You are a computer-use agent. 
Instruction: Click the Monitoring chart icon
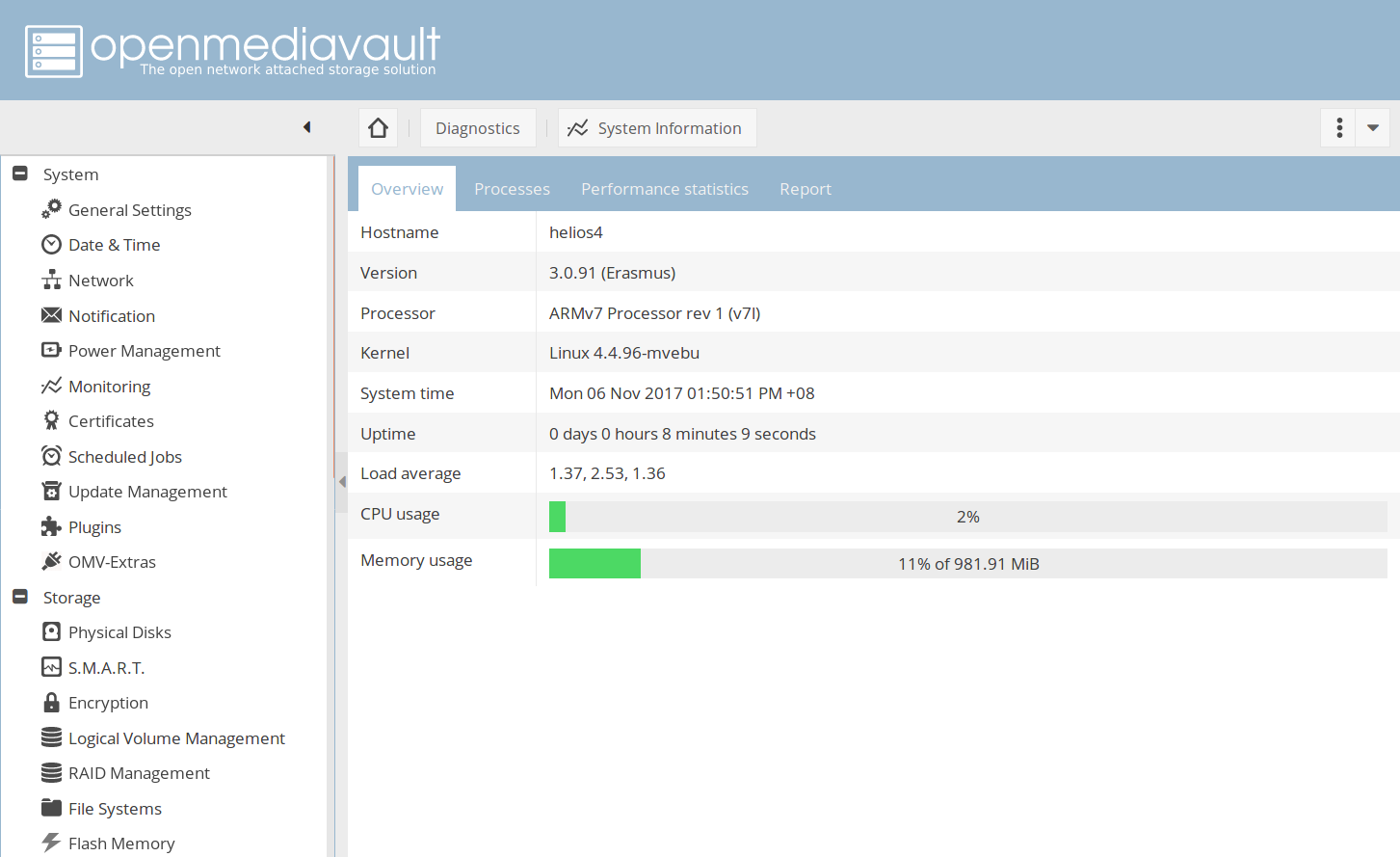click(51, 386)
